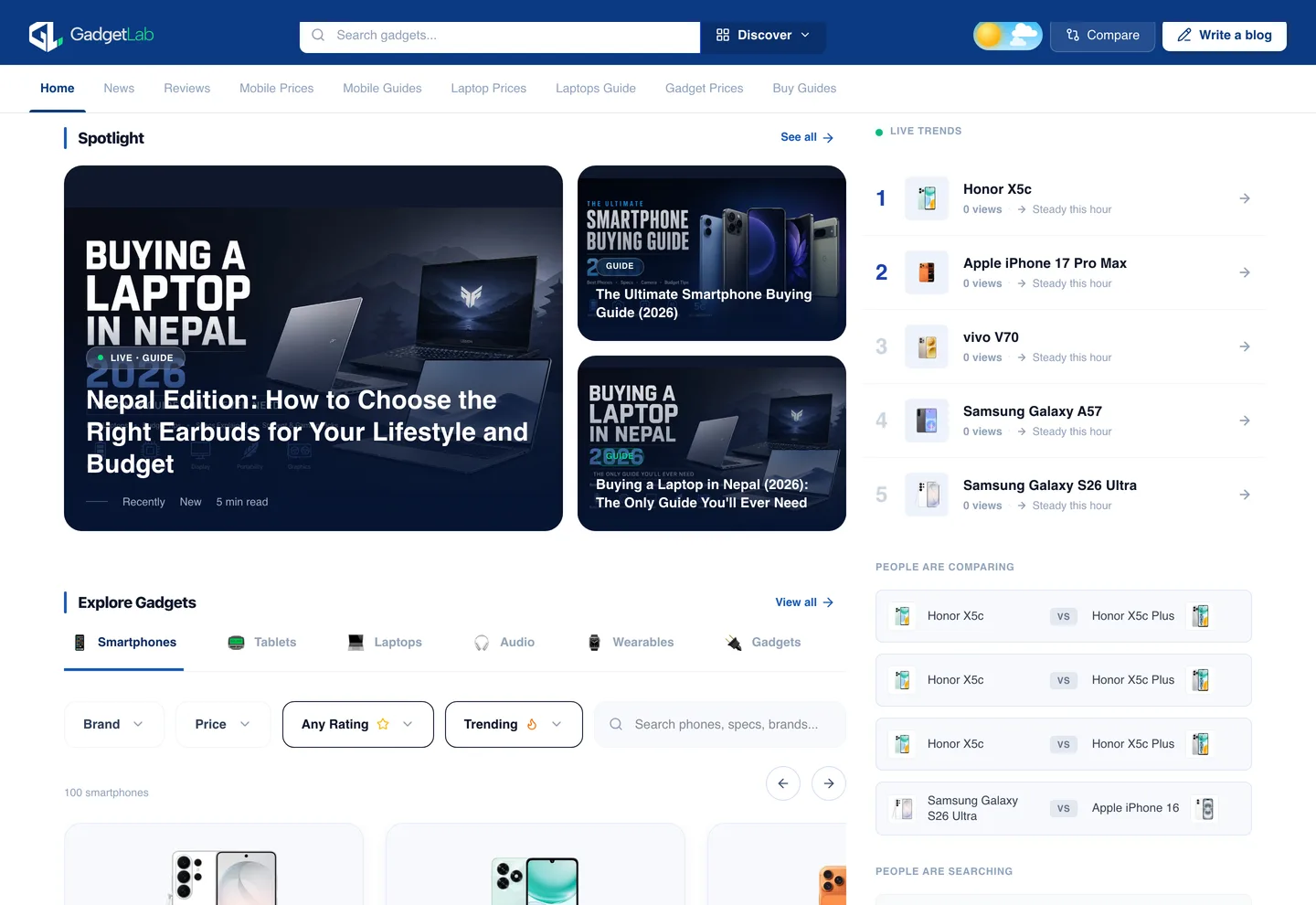Focus the Search gadgets input field
Screen dimensions: 1316x905
(500, 36)
